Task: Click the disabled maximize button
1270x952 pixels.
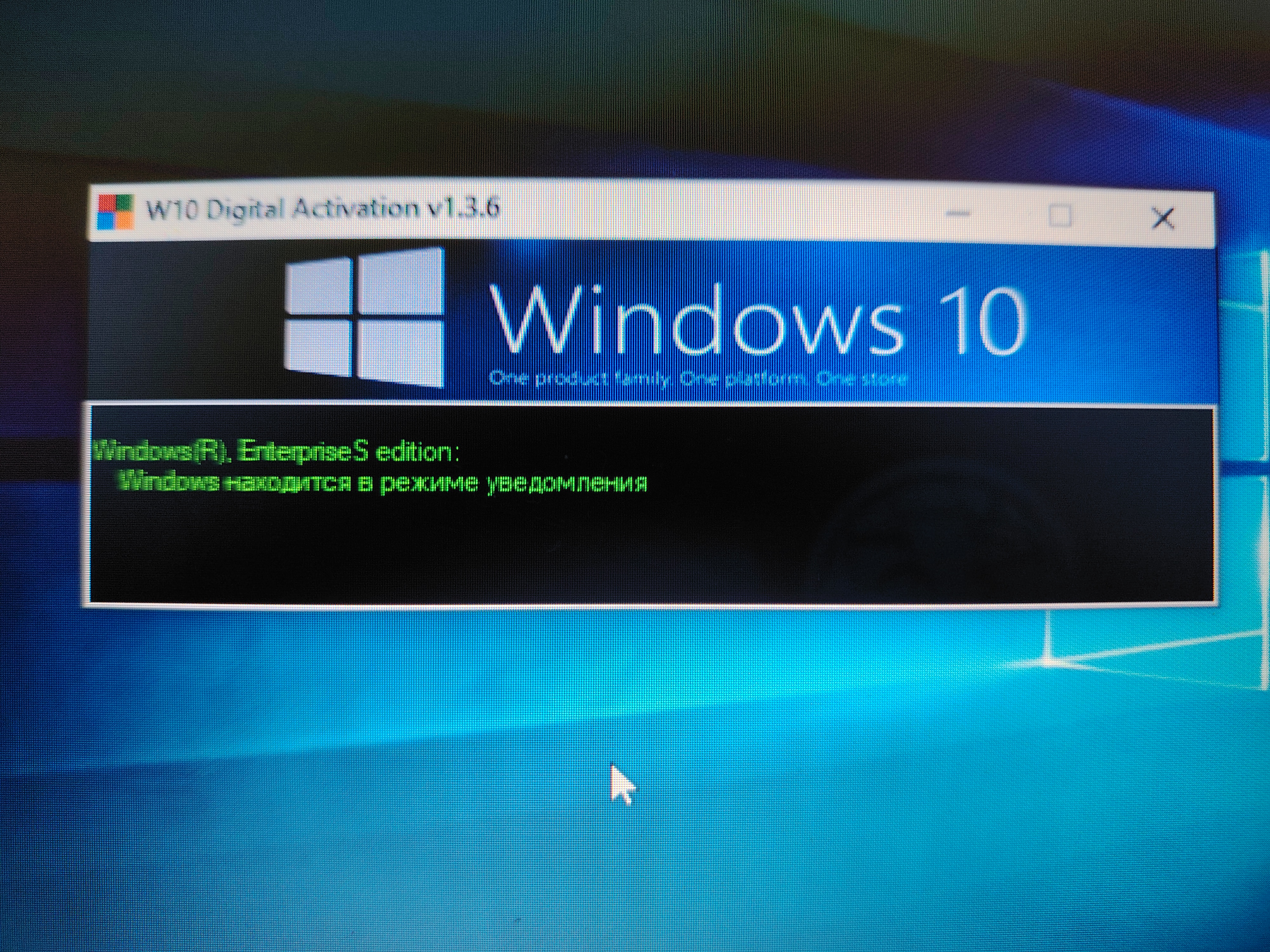Action: pos(1060,216)
